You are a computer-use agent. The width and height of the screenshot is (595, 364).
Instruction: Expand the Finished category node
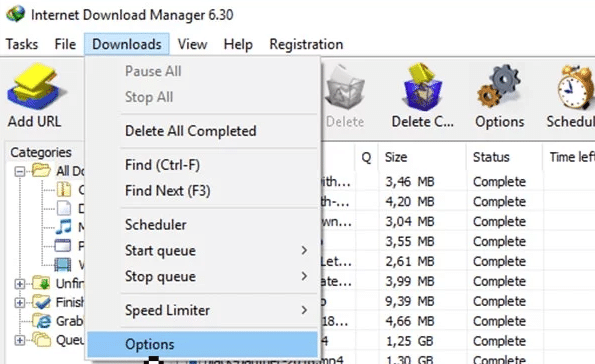pyautogui.click(x=19, y=303)
